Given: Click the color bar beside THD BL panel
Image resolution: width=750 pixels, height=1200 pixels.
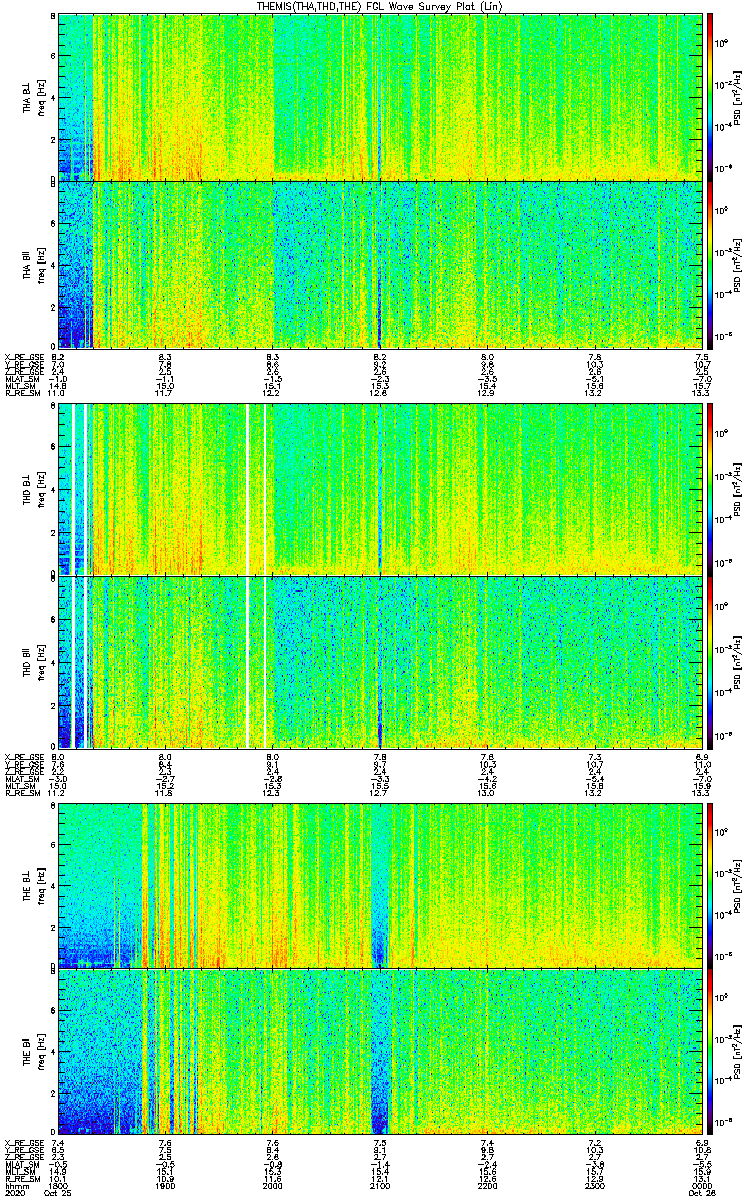Looking at the screenshot, I should [709, 490].
